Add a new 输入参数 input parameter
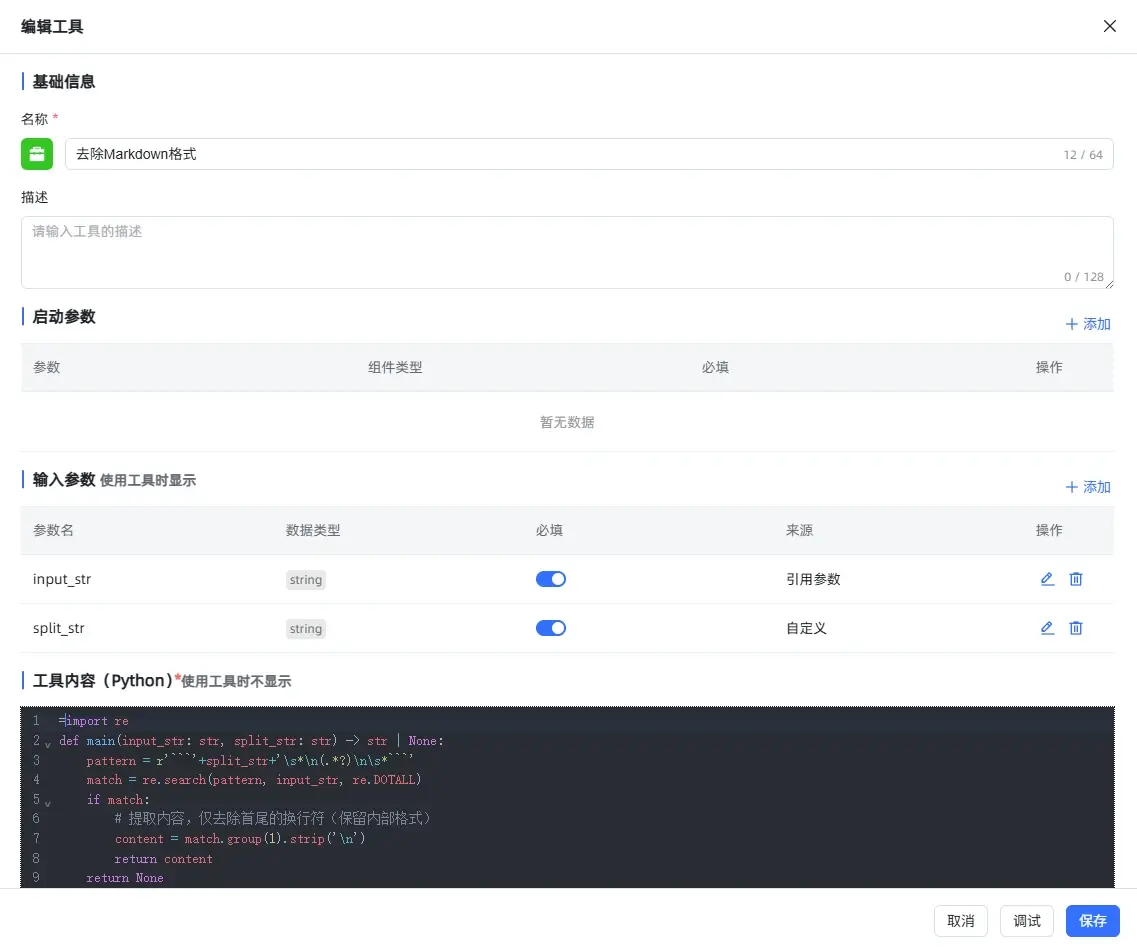The image size is (1137, 947). pos(1088,487)
